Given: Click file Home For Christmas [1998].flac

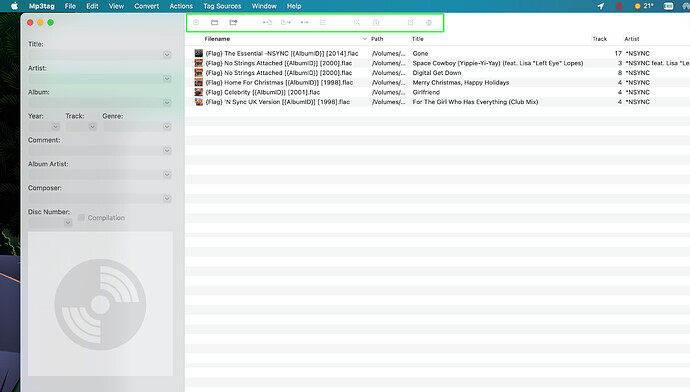Looking at the screenshot, I should pos(279,82).
